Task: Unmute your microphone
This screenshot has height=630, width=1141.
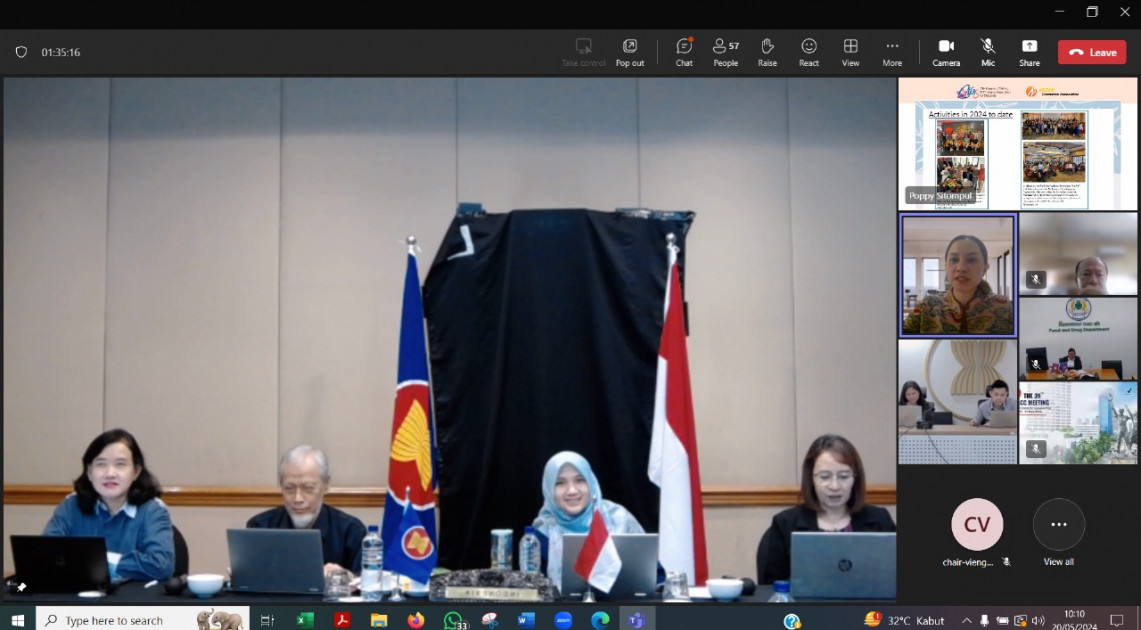Action: pos(987,52)
